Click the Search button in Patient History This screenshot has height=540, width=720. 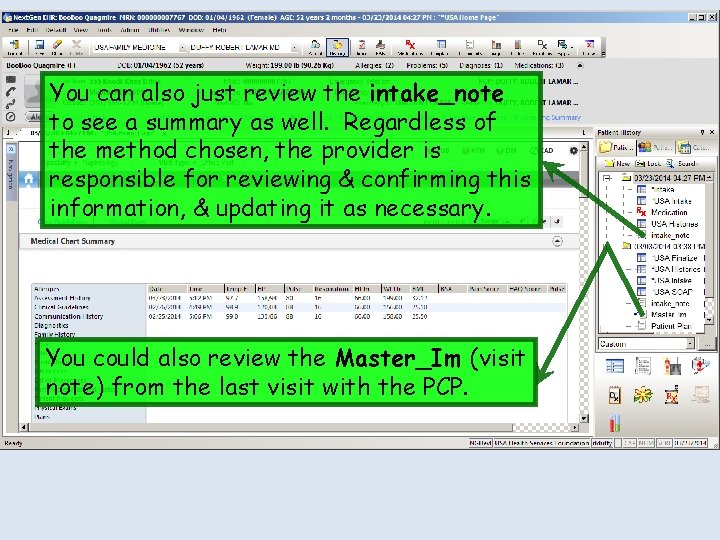click(682, 163)
